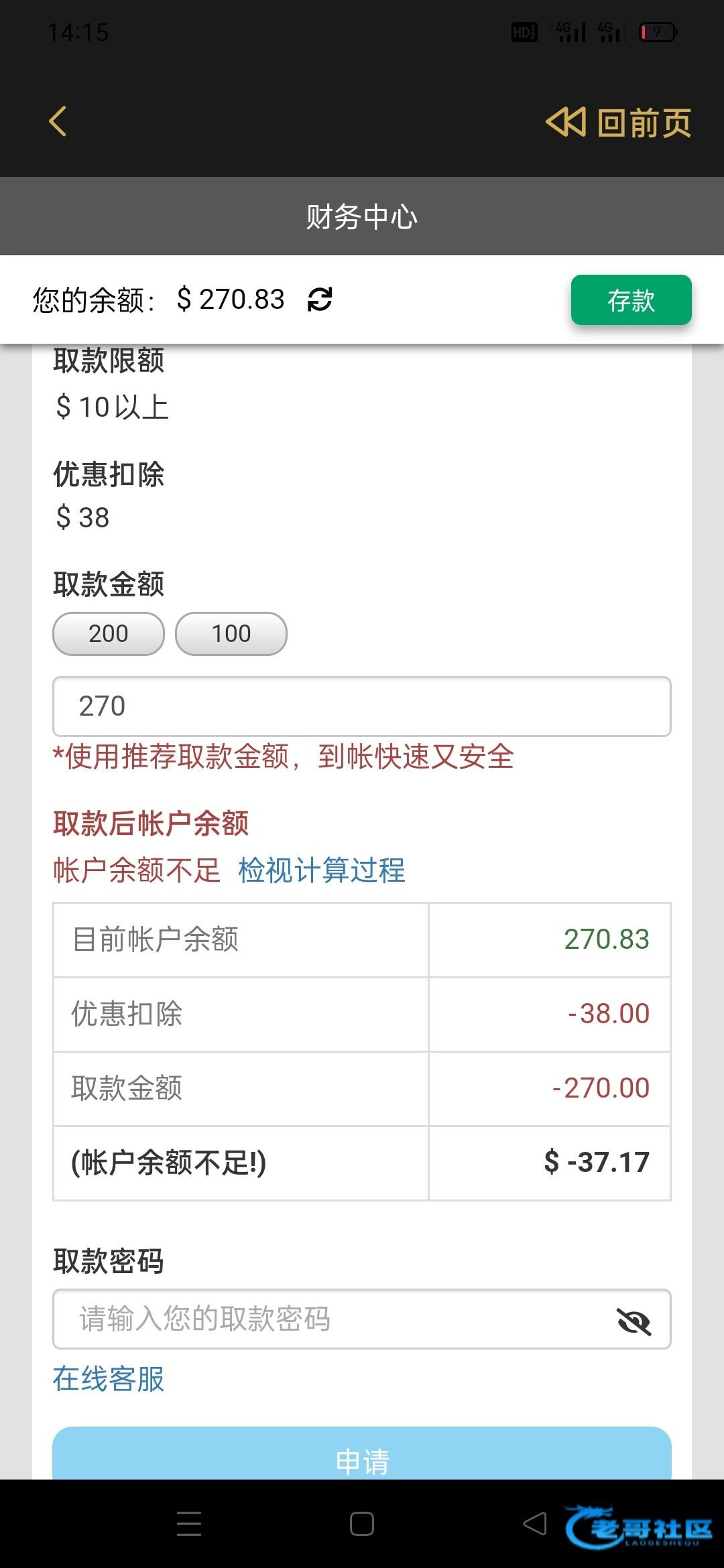Tap the 财务中心 header title

click(x=362, y=217)
